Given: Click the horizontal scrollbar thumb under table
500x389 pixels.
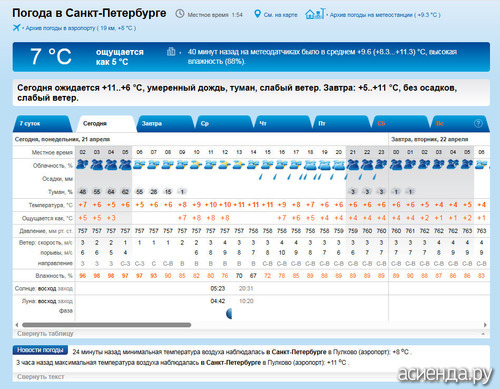Looking at the screenshot, I should tap(107, 325).
